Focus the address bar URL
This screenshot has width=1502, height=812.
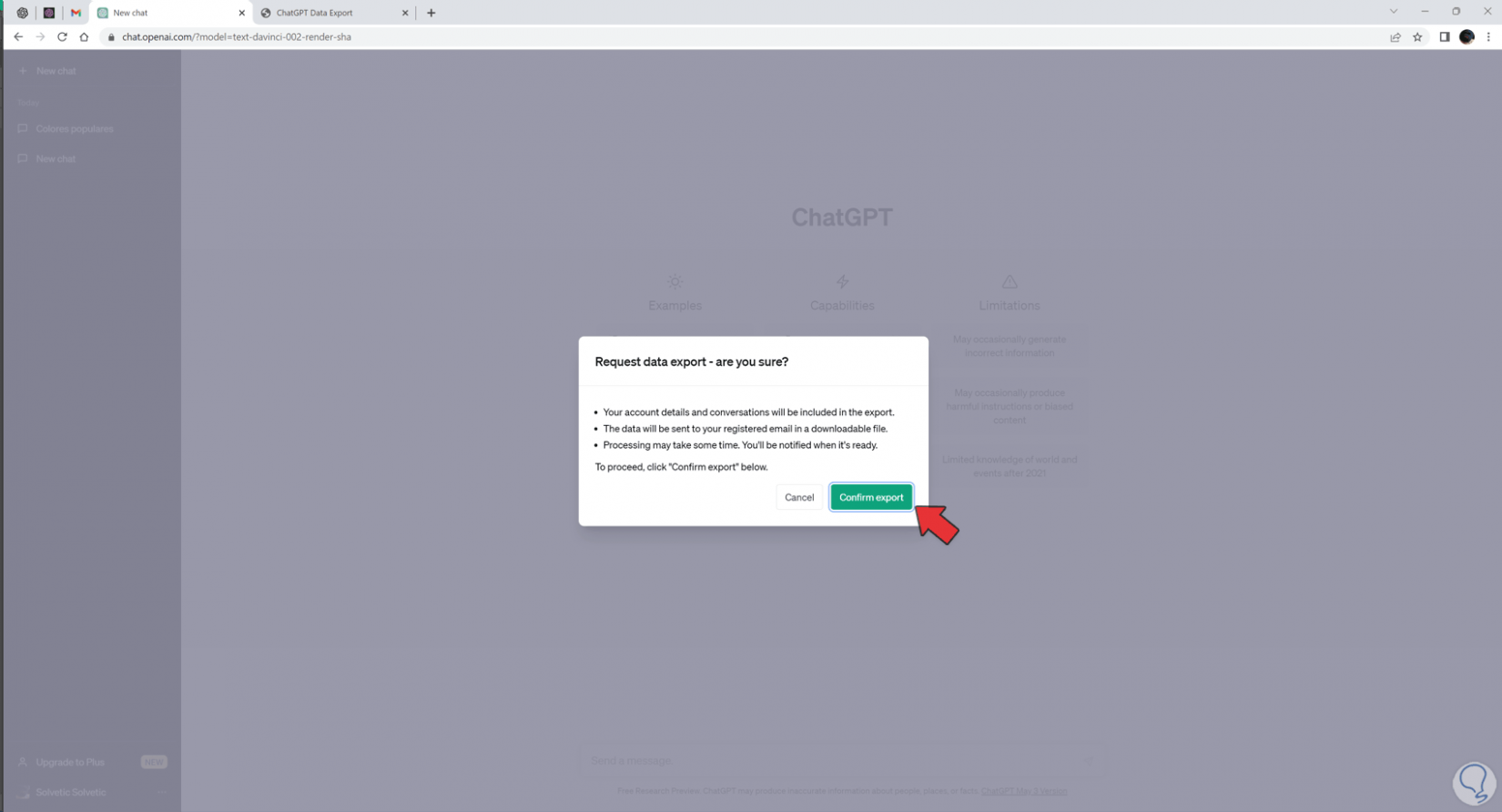pyautogui.click(x=237, y=37)
